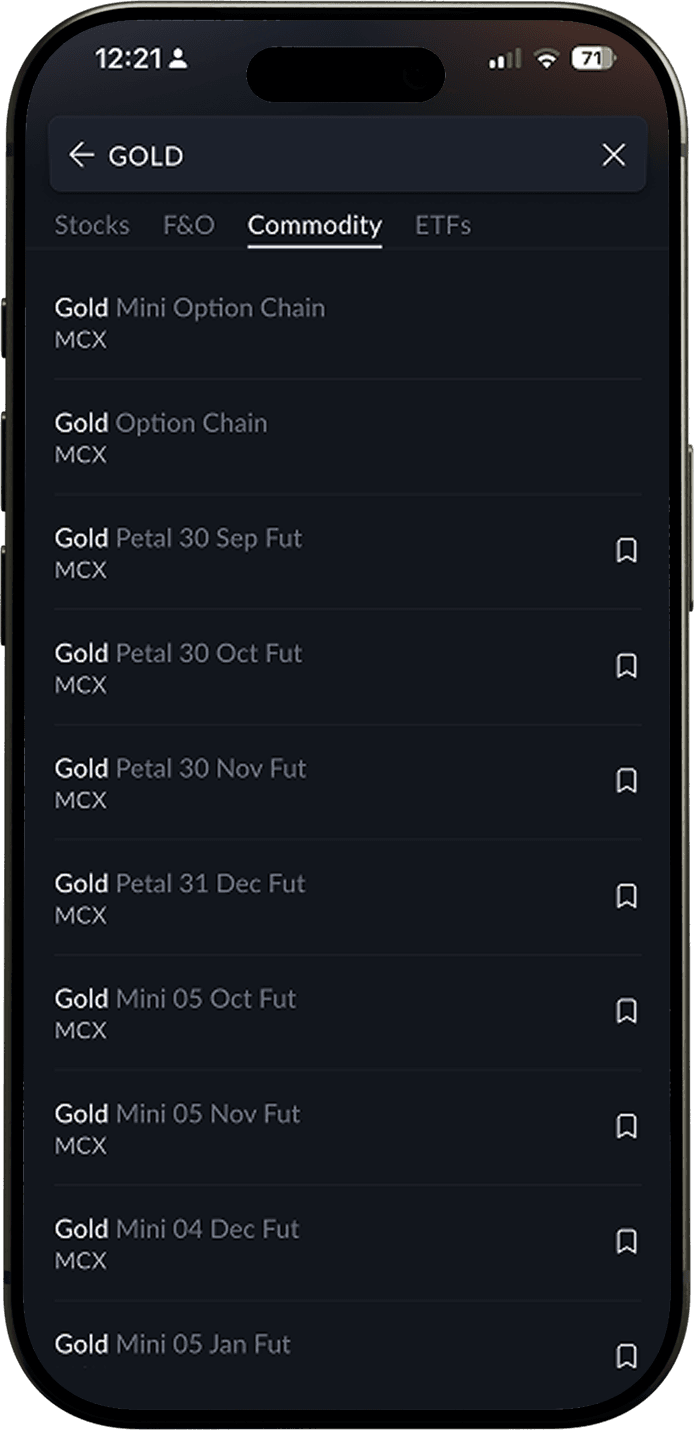This screenshot has height=1430, width=696.
Task: Bookmark Gold Petal 30 Sep Fut
Action: point(626,551)
